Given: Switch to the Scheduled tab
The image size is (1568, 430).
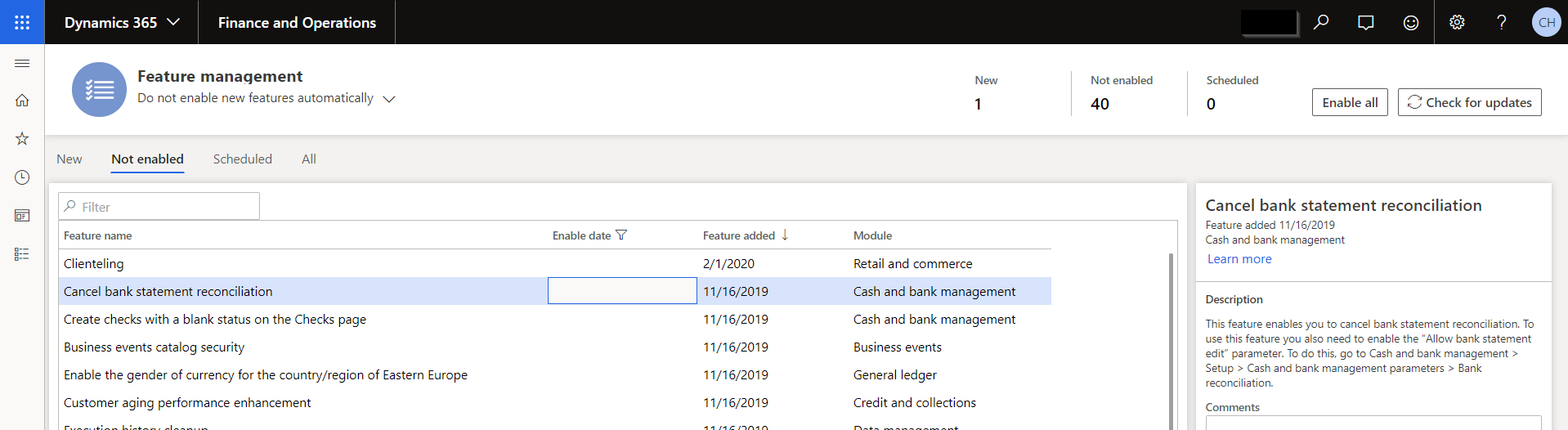Looking at the screenshot, I should coord(243,159).
